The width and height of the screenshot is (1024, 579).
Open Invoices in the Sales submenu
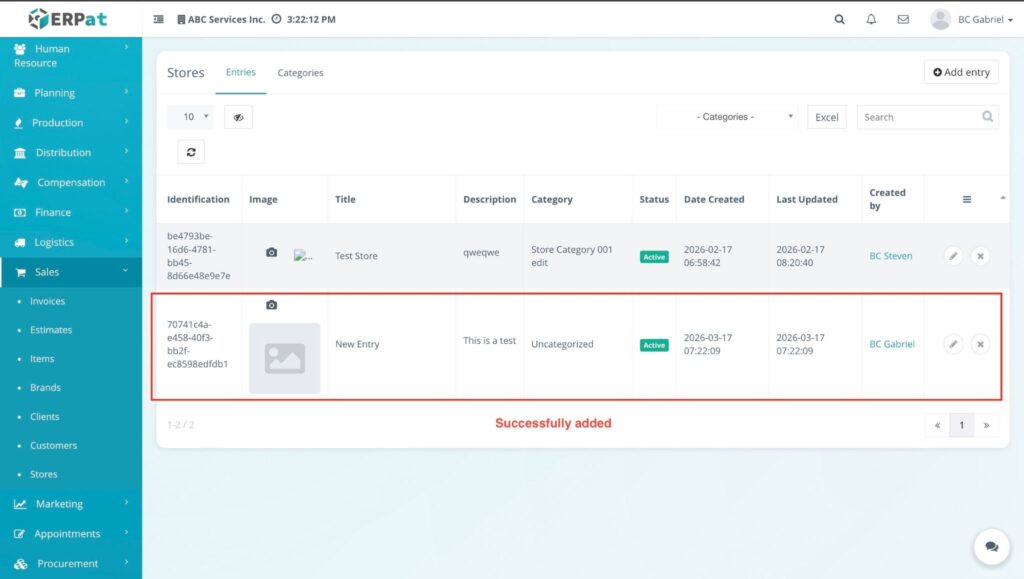(47, 301)
